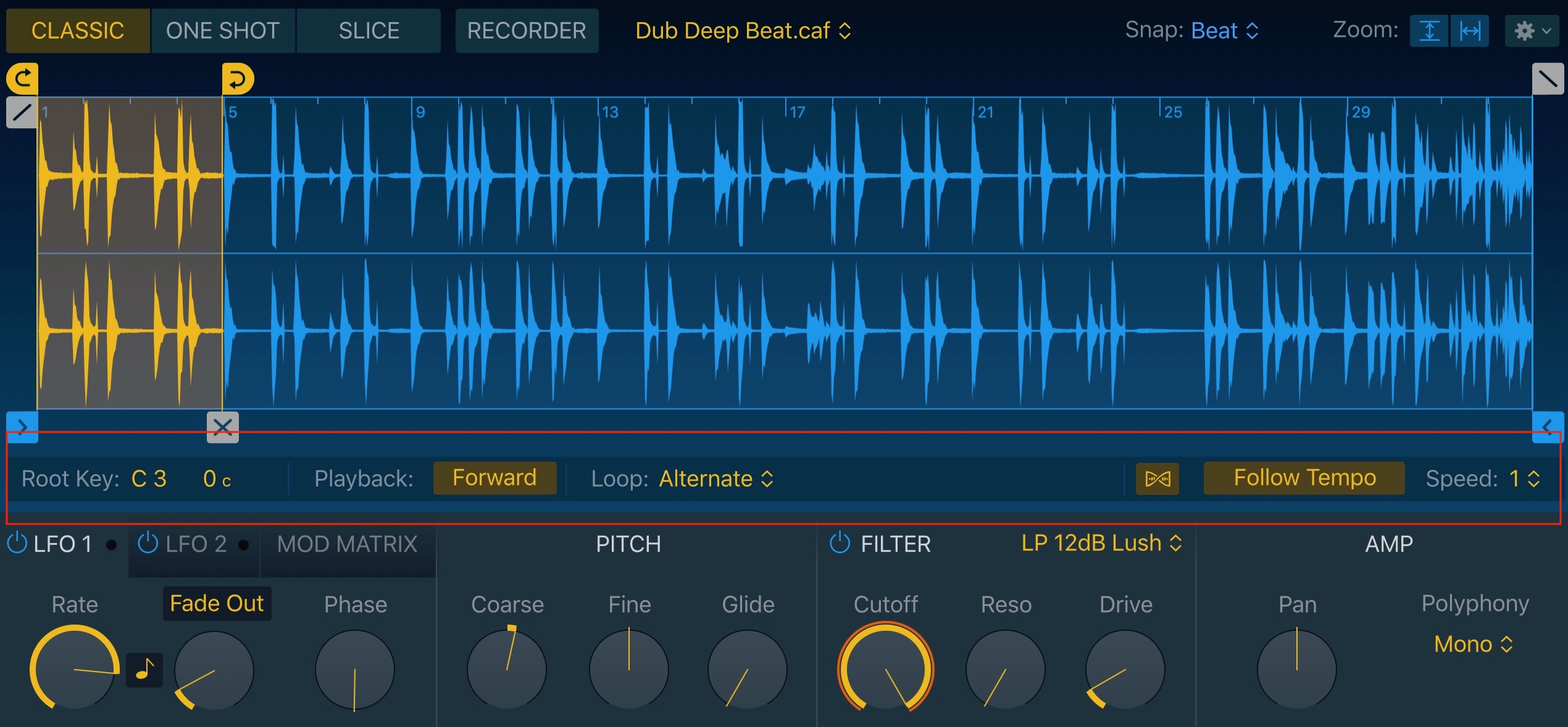
Task: Switch to the SLICE tab
Action: [x=369, y=30]
